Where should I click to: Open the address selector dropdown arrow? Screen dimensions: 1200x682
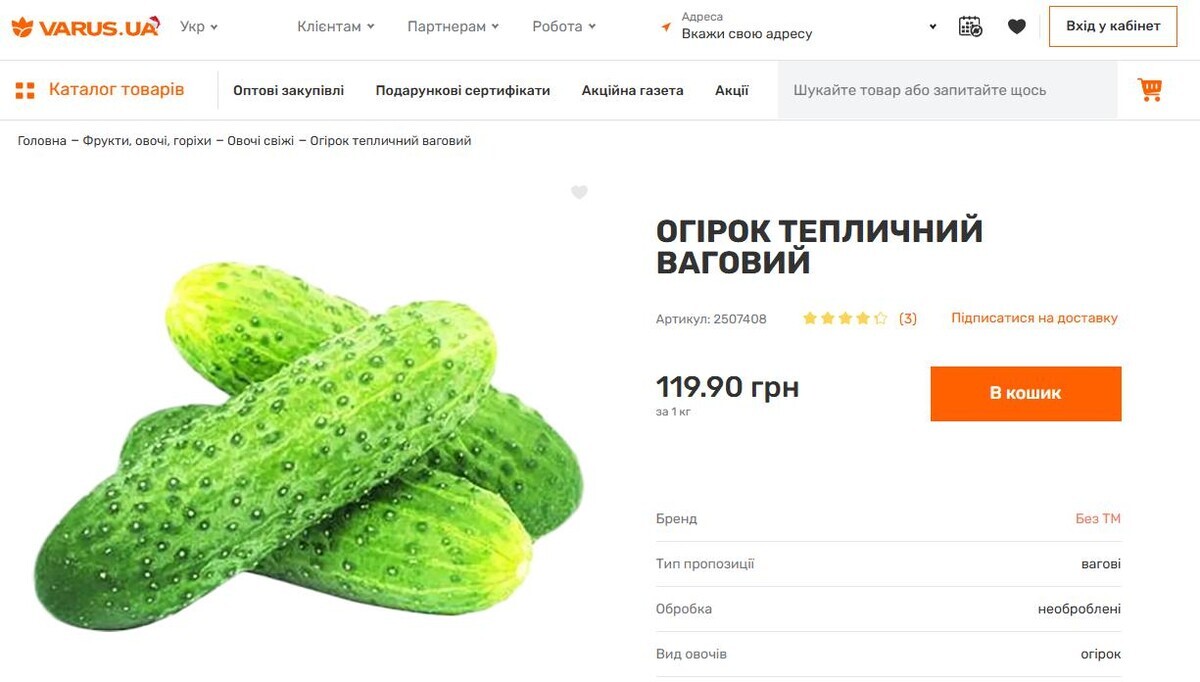pos(933,27)
